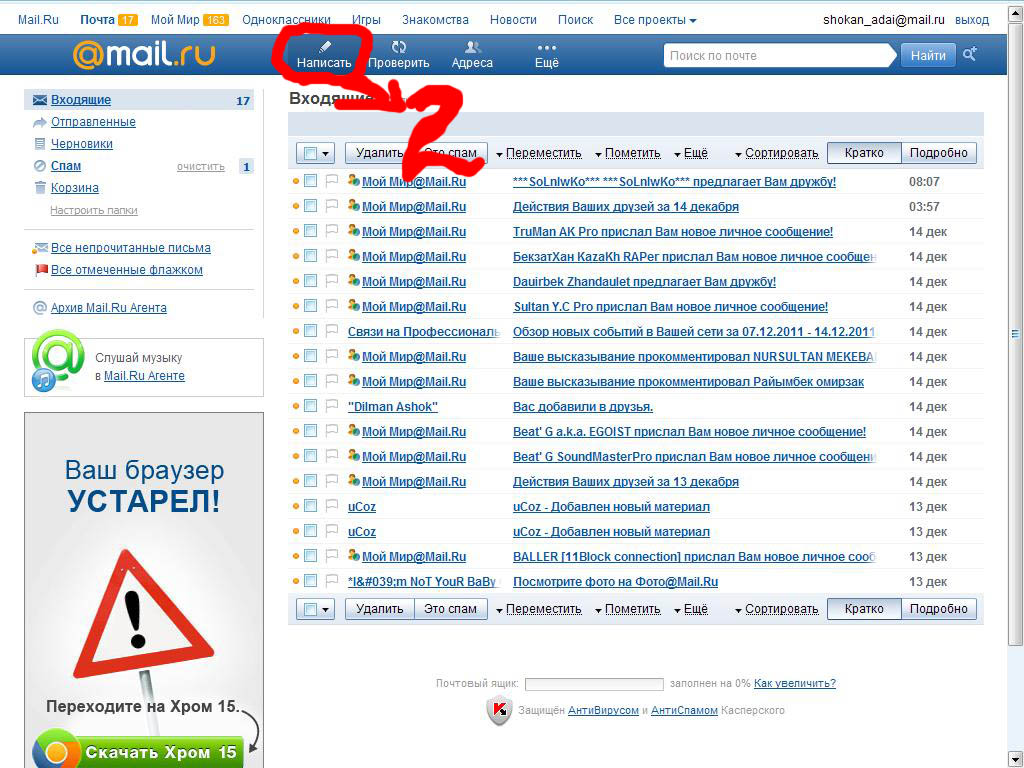Click the Написать compose pencil icon

325,47
